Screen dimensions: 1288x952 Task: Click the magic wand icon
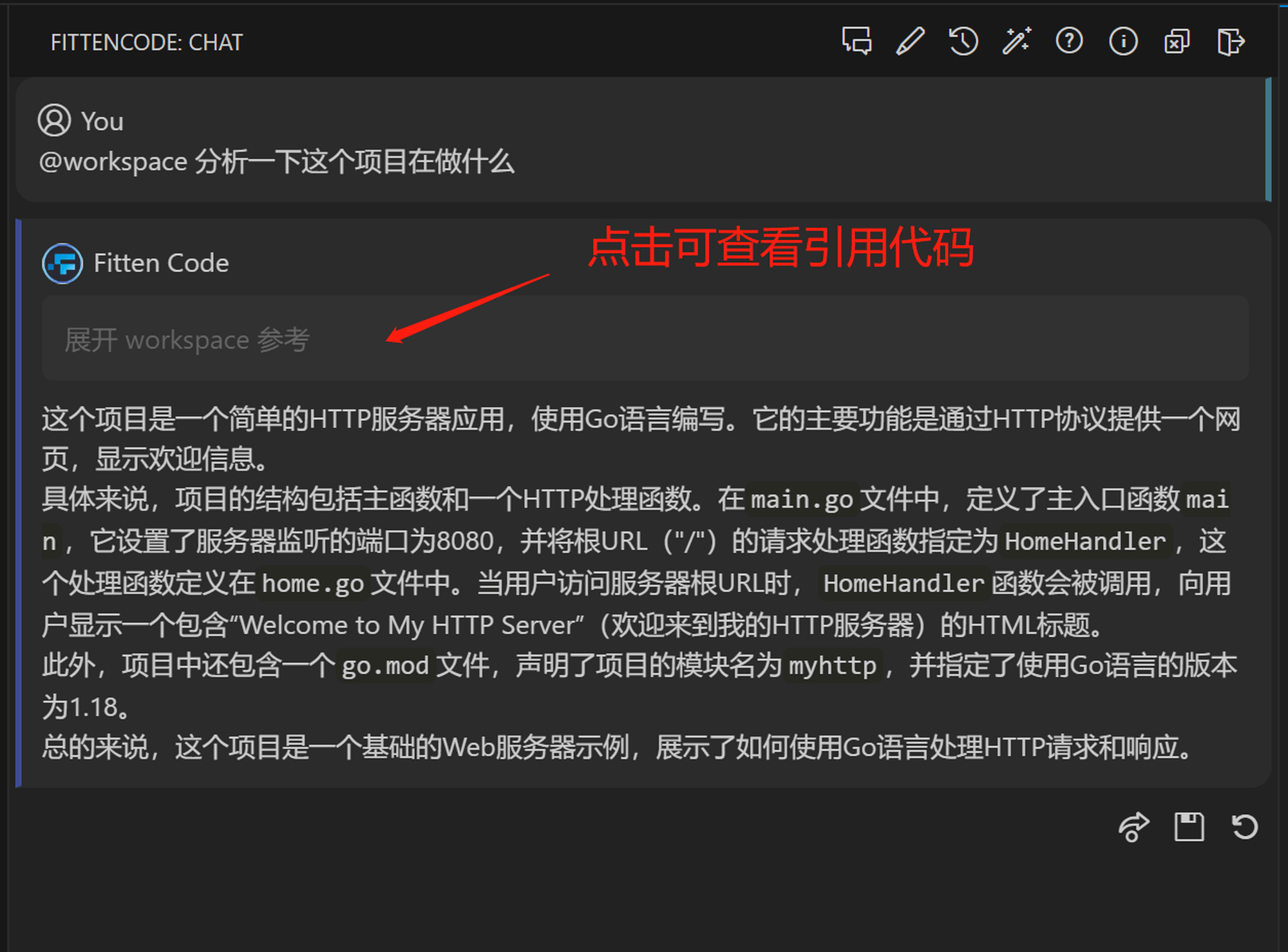1017,42
